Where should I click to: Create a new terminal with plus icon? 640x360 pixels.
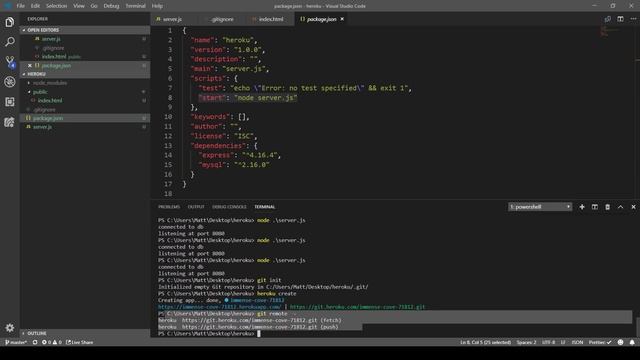pyautogui.click(x=582, y=207)
